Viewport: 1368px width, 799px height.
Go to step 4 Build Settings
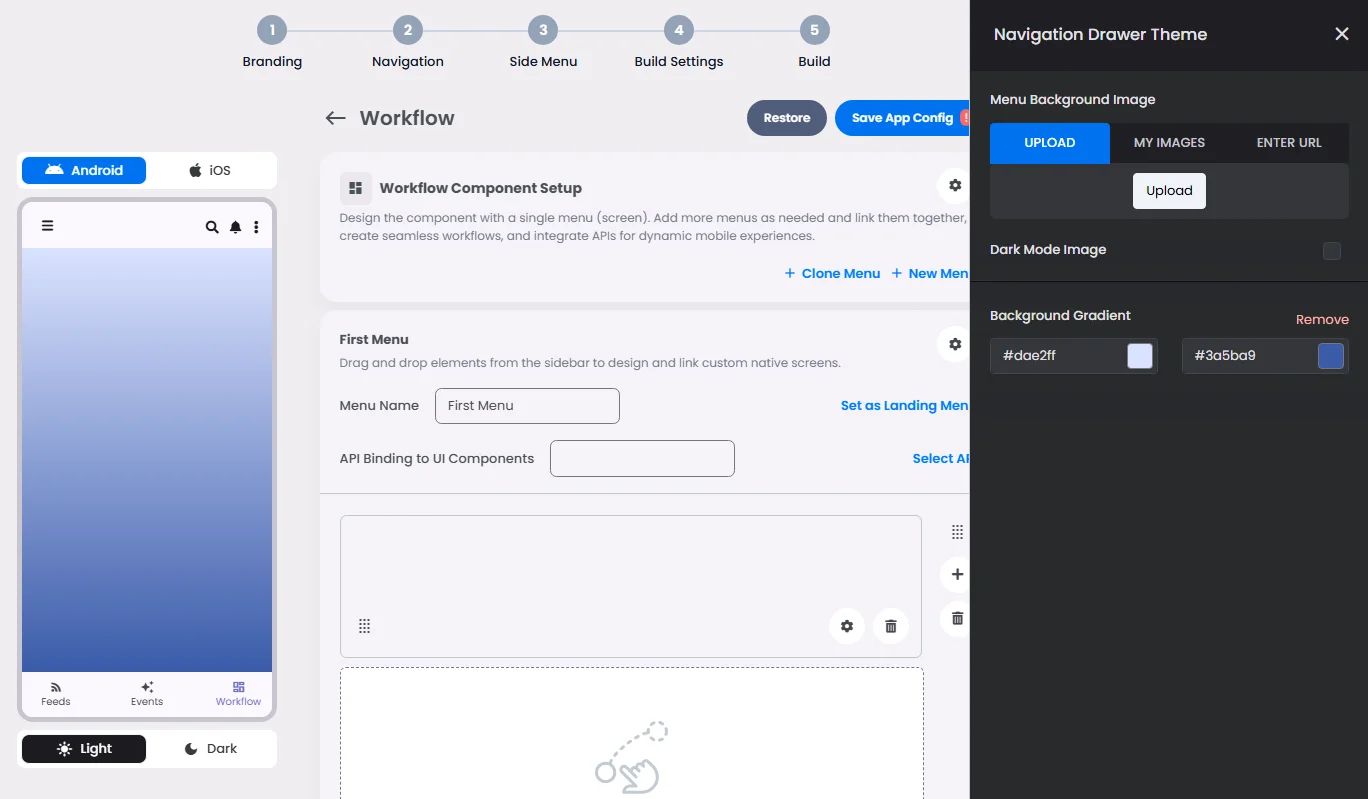pyautogui.click(x=678, y=31)
